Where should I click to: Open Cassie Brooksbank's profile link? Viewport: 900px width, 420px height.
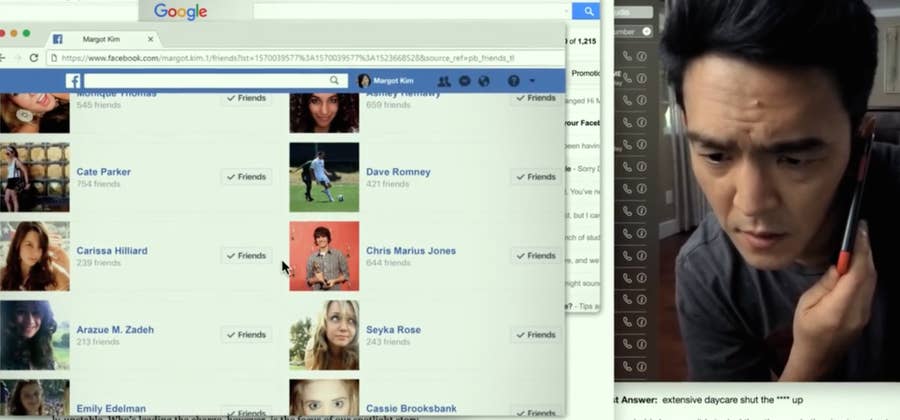click(x=412, y=409)
